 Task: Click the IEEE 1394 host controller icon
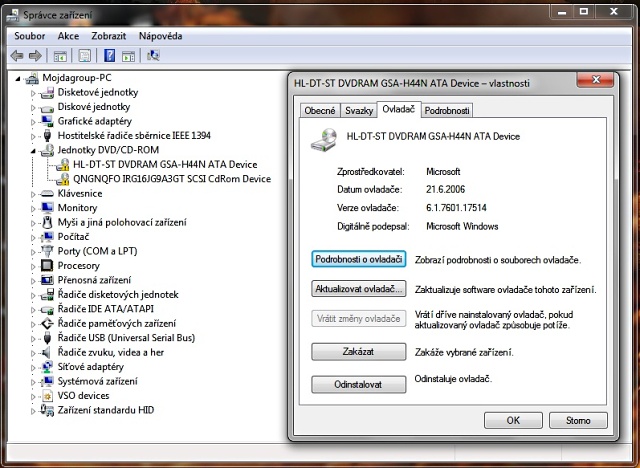47,136
